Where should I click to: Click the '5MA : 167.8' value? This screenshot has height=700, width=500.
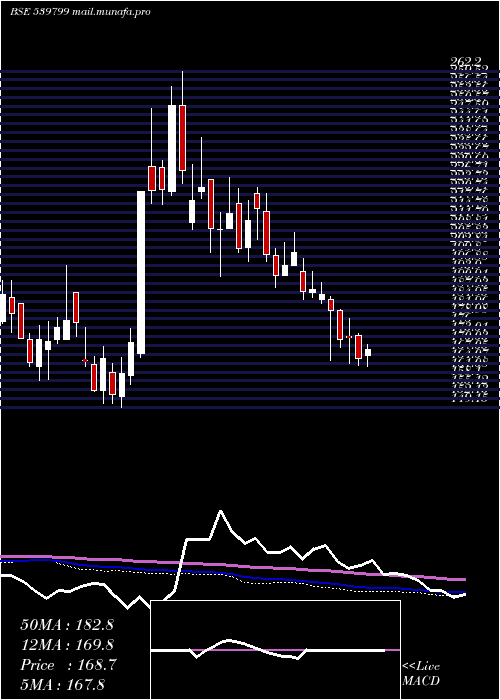62,684
